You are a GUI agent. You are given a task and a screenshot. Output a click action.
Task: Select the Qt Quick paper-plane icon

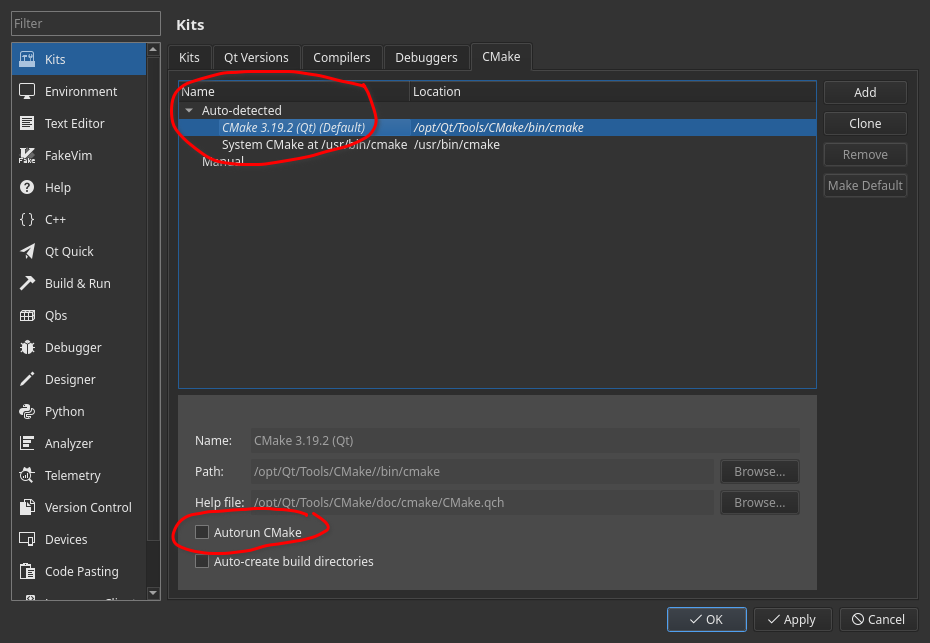27,252
